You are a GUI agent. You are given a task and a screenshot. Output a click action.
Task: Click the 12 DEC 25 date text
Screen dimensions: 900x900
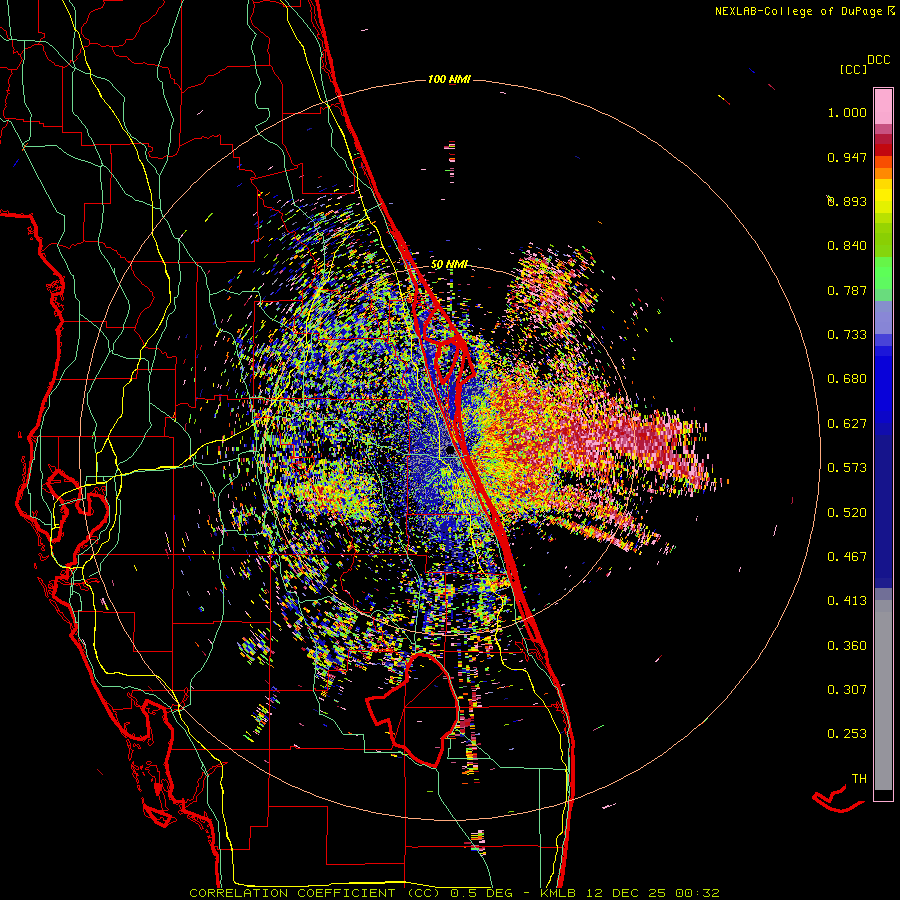626,893
